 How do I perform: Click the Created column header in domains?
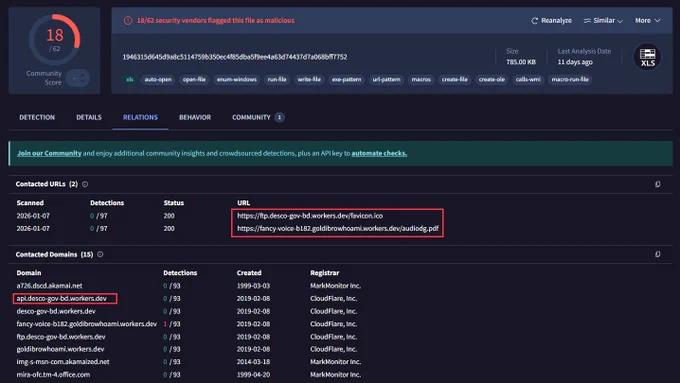tap(249, 273)
